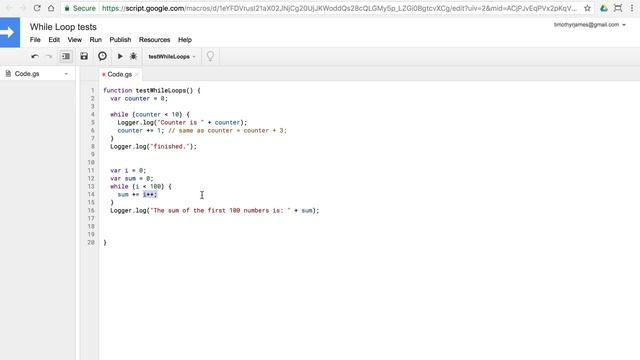Open the Run menu
The height and width of the screenshot is (360, 640).
(x=96, y=40)
